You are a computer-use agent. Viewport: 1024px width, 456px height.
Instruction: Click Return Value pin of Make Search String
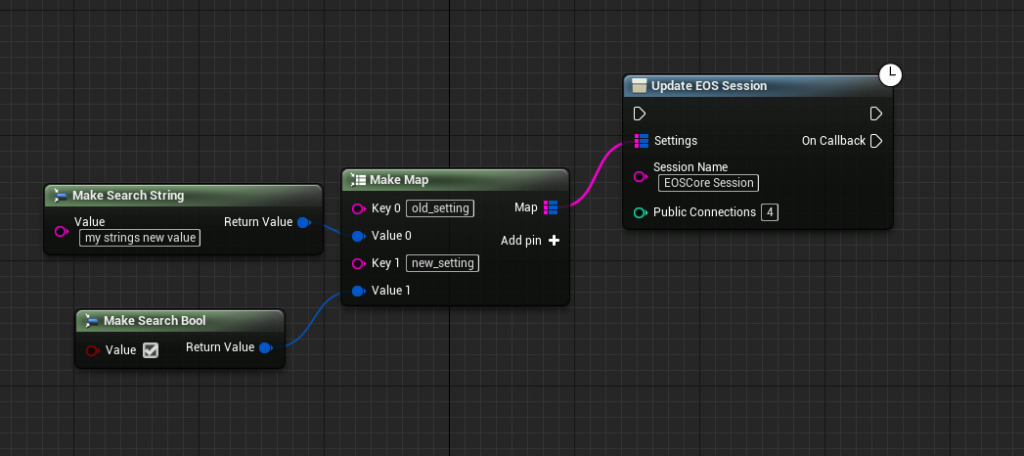click(304, 222)
